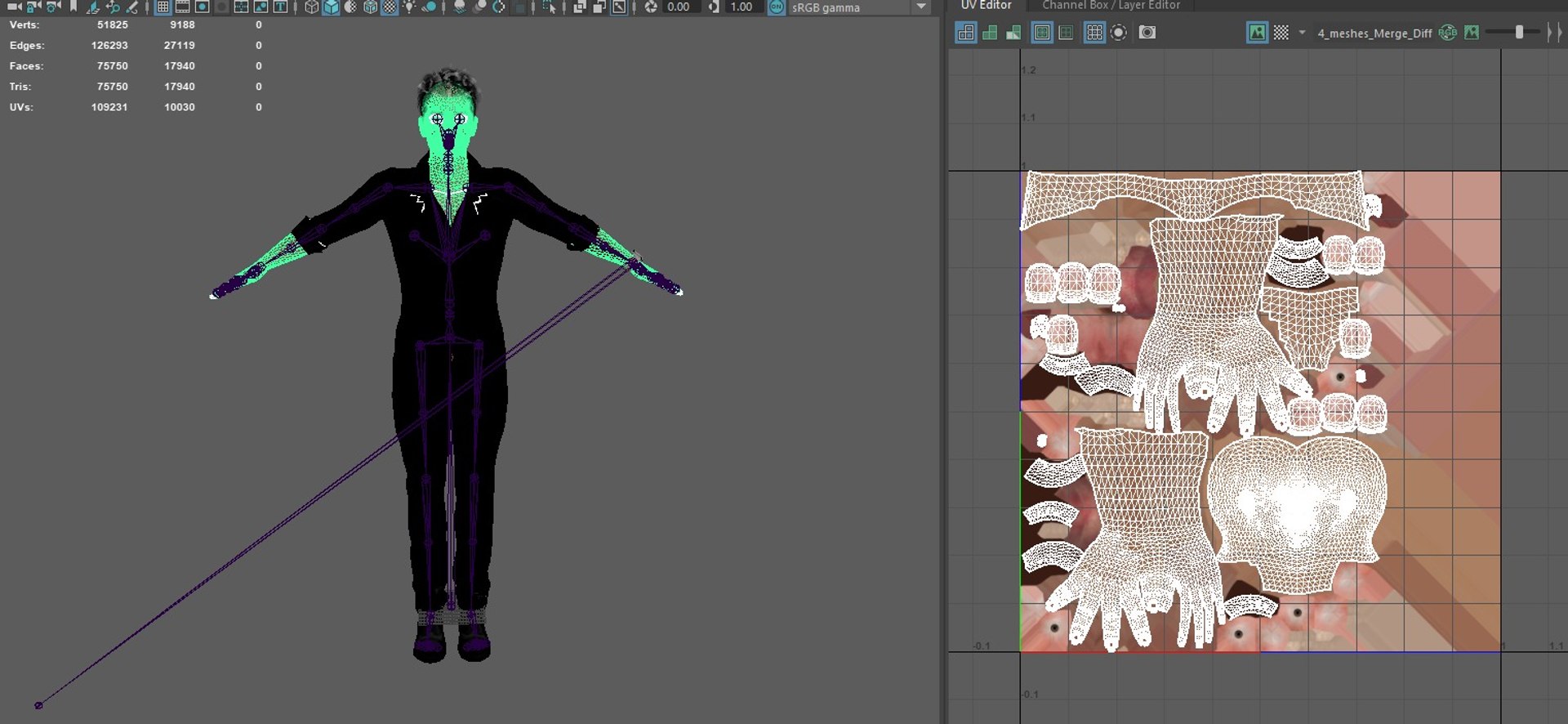
Task: Click the Isolate Select viewport icon
Action: (549, 7)
